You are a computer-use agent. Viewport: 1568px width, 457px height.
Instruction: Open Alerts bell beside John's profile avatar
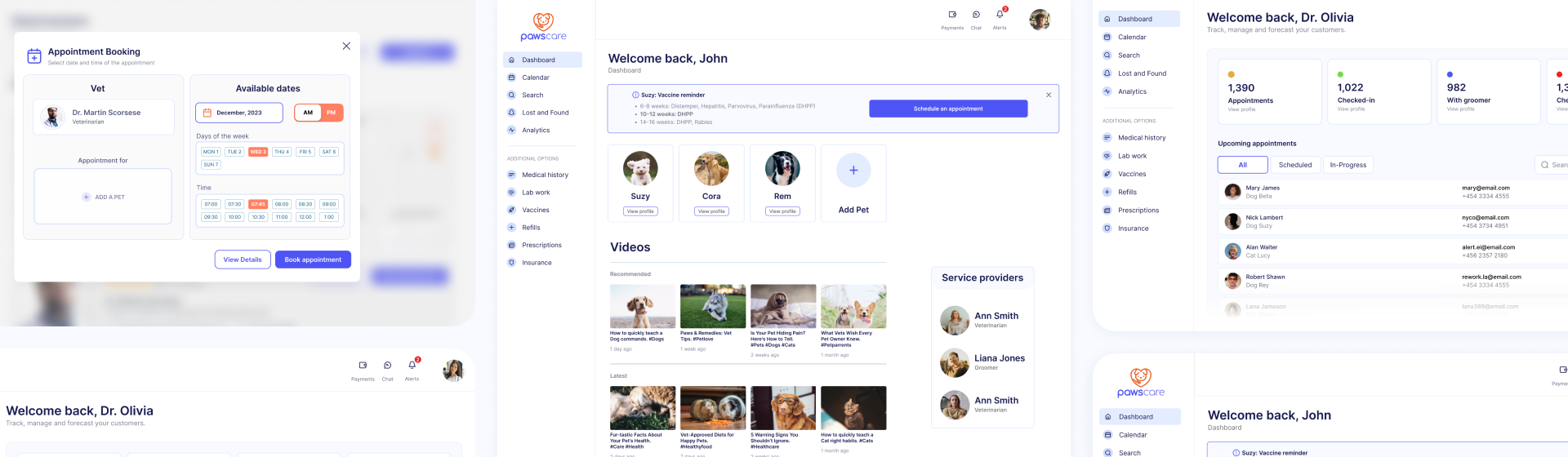(1000, 15)
